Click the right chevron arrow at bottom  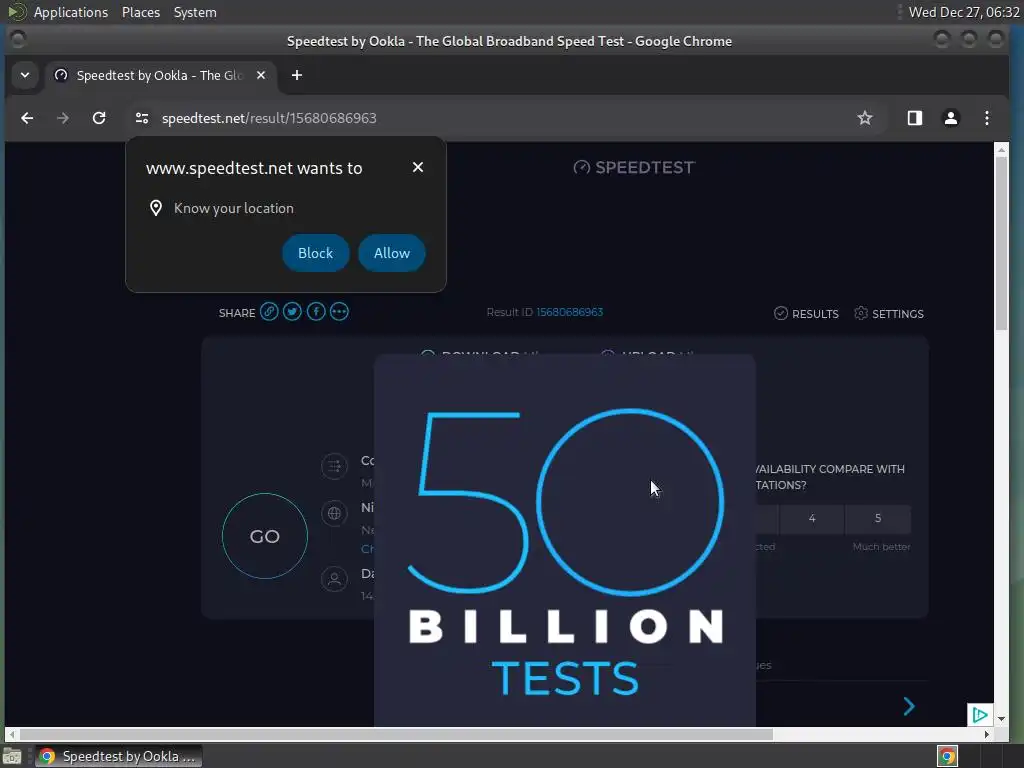coord(908,706)
